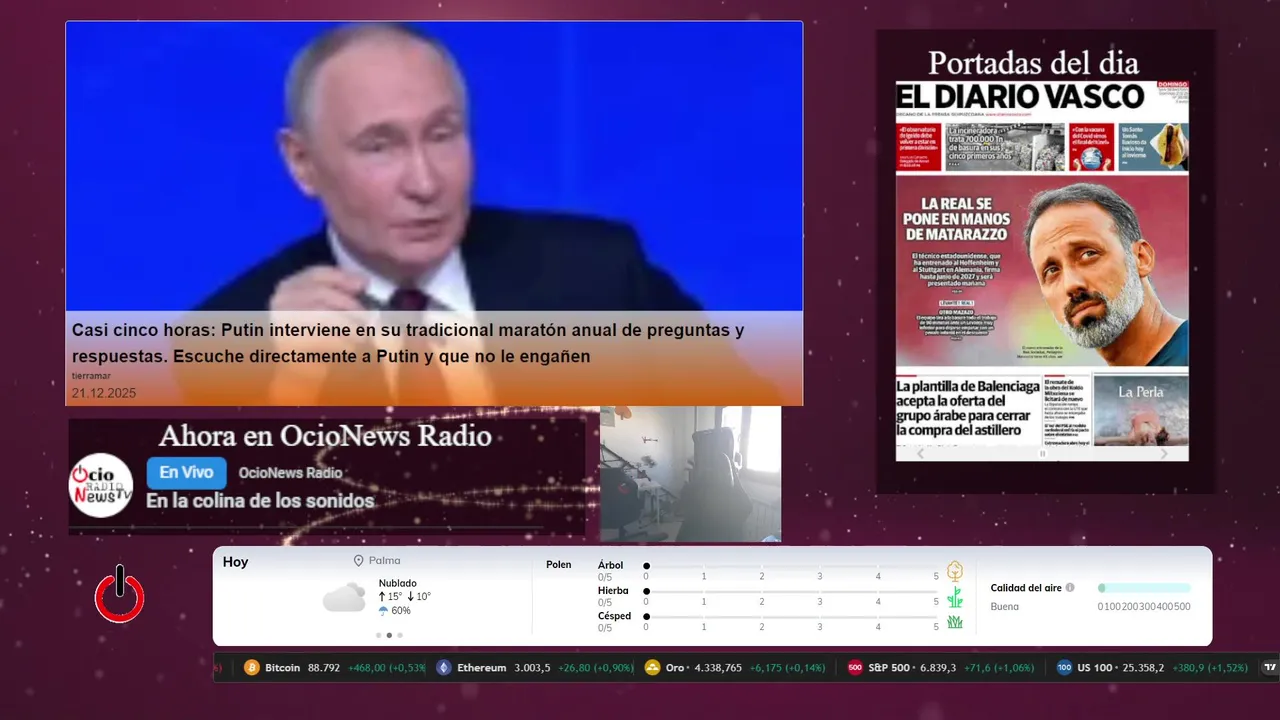Show the previous newspaper cover arrow
This screenshot has width=1280, height=720.
pos(921,453)
